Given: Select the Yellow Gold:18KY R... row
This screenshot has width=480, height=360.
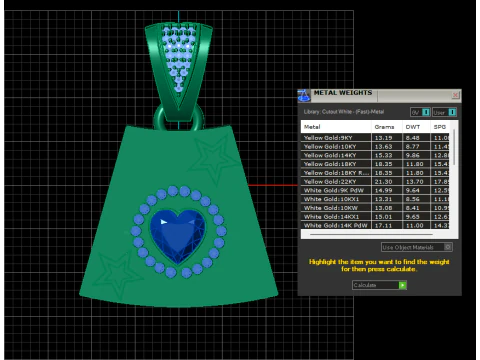Looking at the screenshot, I should pos(375,173).
